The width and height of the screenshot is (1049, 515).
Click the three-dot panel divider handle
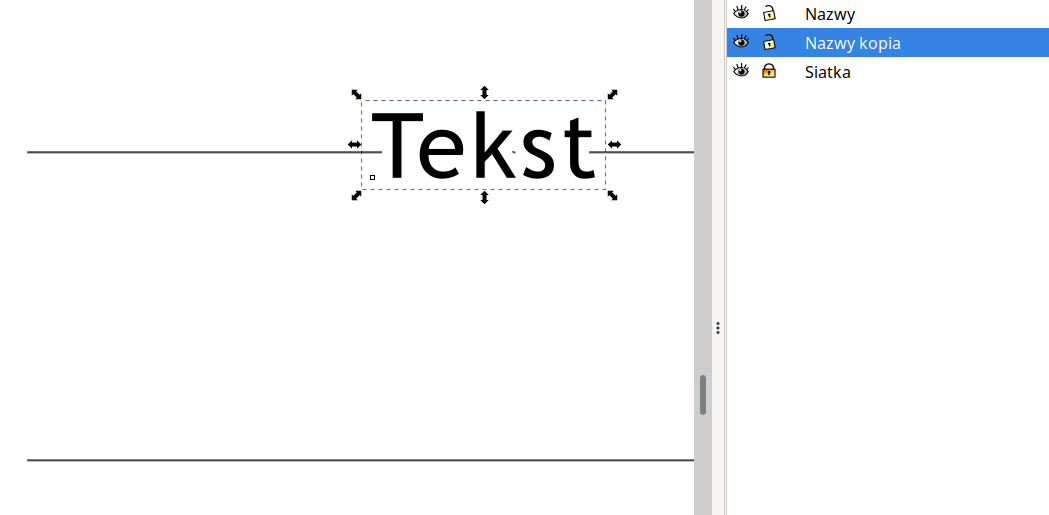pos(718,327)
